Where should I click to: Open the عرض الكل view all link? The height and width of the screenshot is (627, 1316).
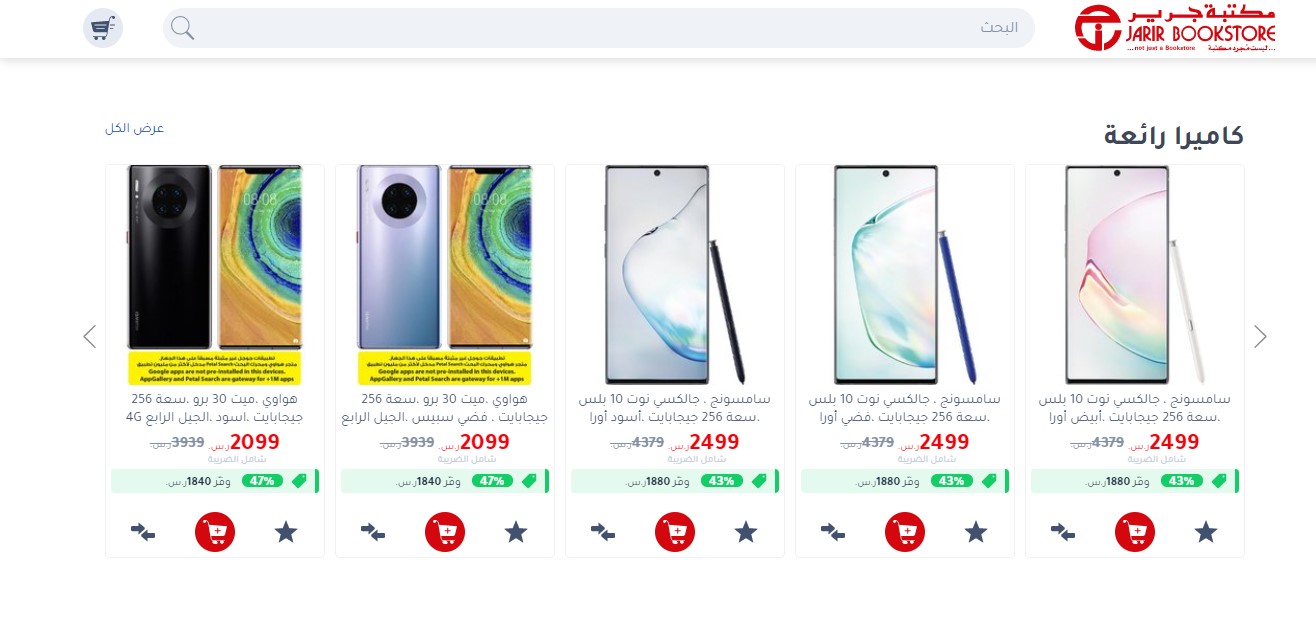pyautogui.click(x=134, y=128)
